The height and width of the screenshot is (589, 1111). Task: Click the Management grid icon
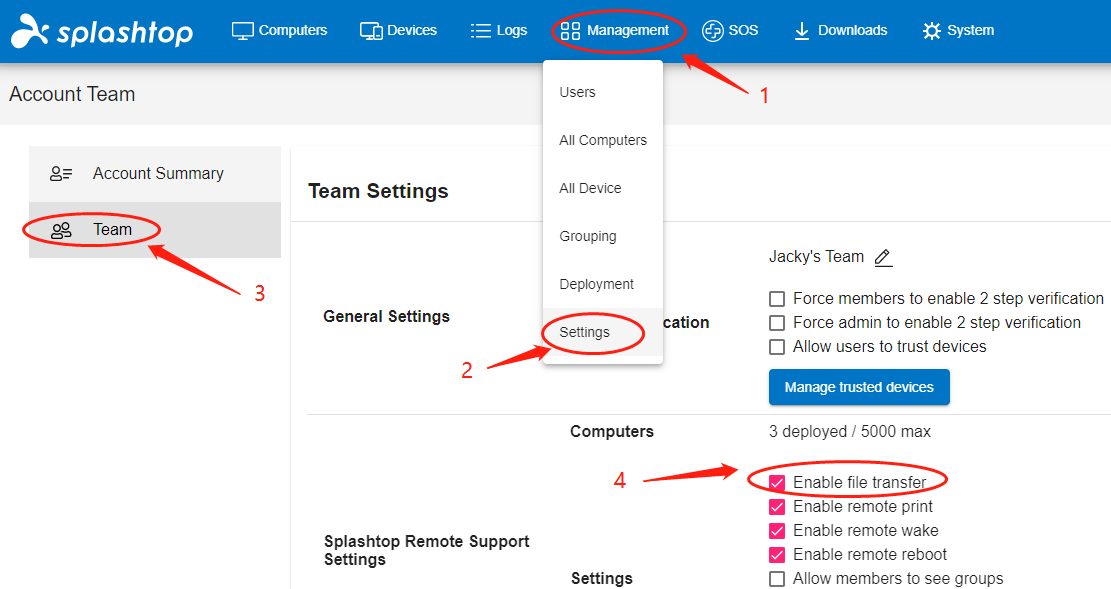click(x=570, y=31)
